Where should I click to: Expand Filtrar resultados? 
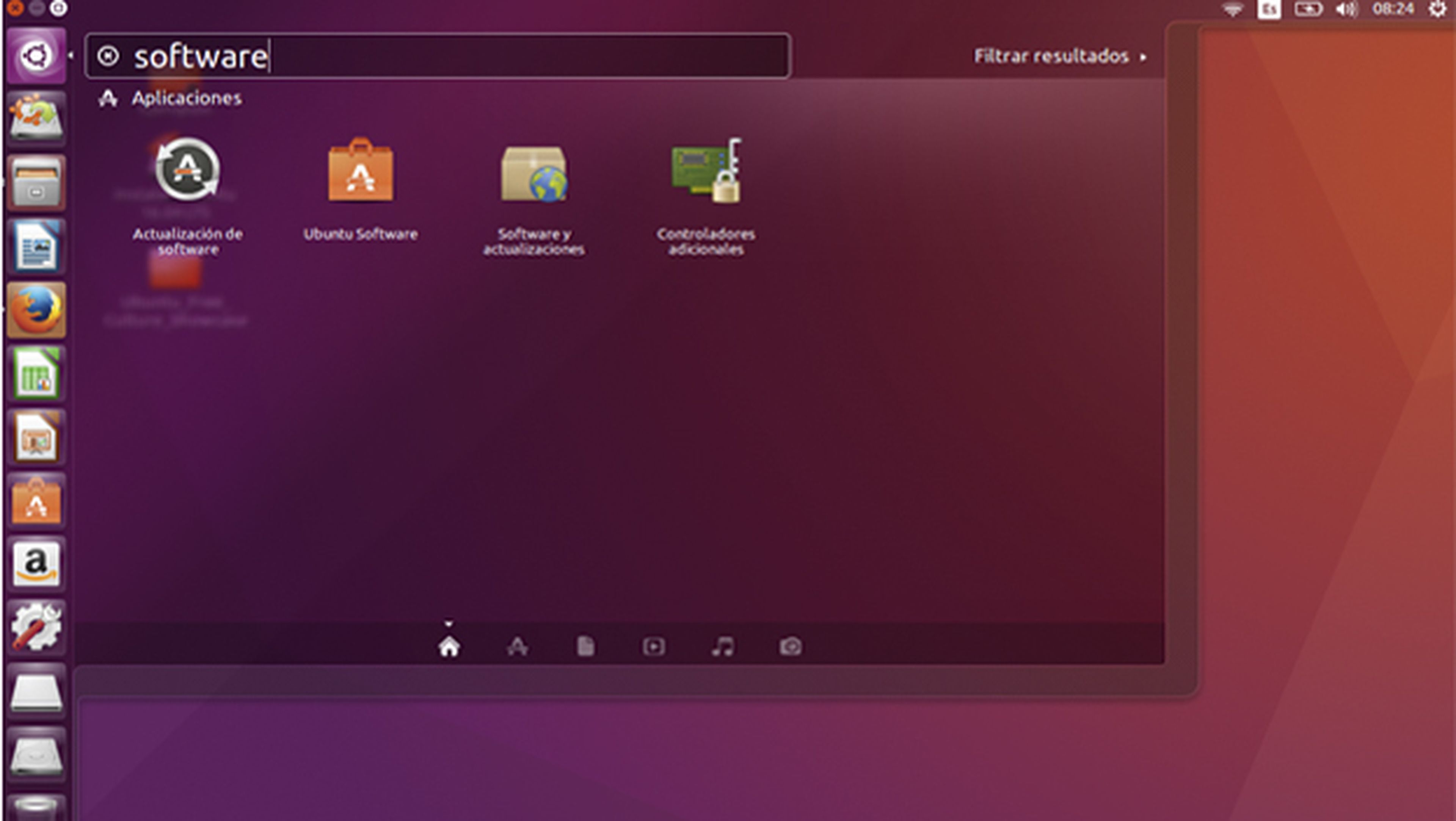1060,56
